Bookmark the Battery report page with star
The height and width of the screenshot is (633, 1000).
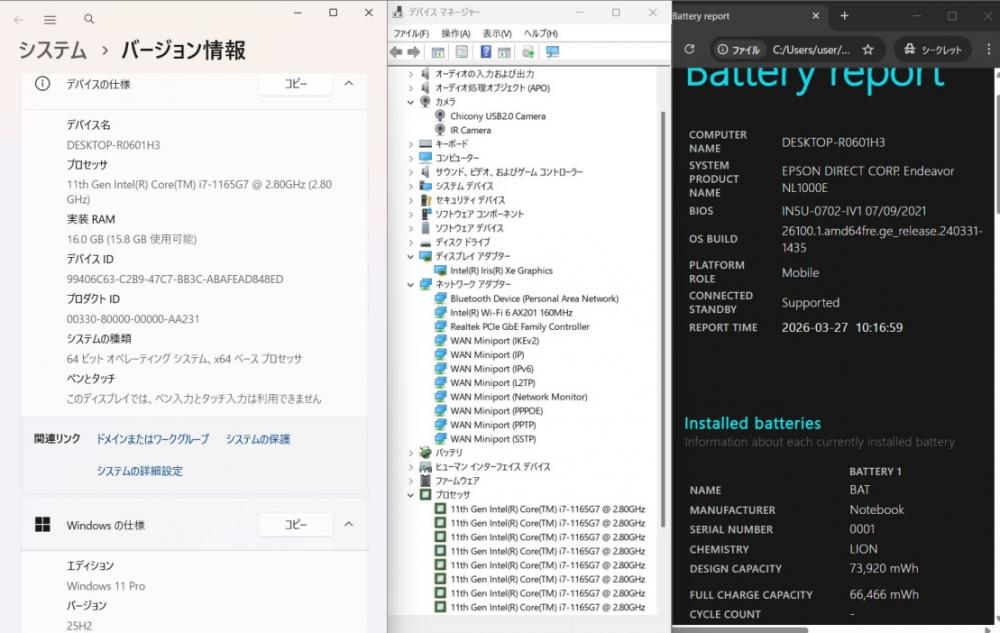tap(867, 49)
